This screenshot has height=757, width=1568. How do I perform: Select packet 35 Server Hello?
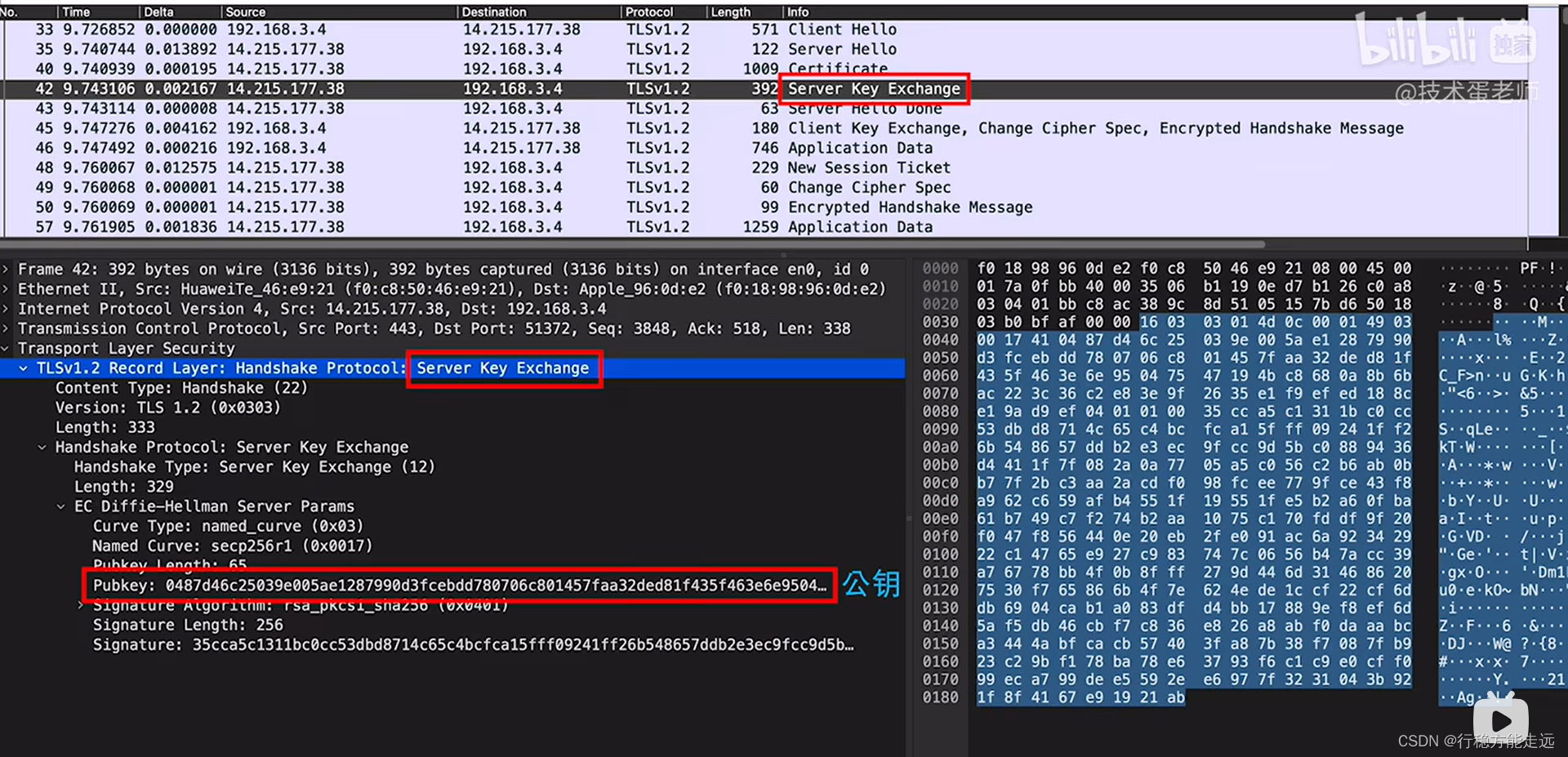click(x=764, y=49)
